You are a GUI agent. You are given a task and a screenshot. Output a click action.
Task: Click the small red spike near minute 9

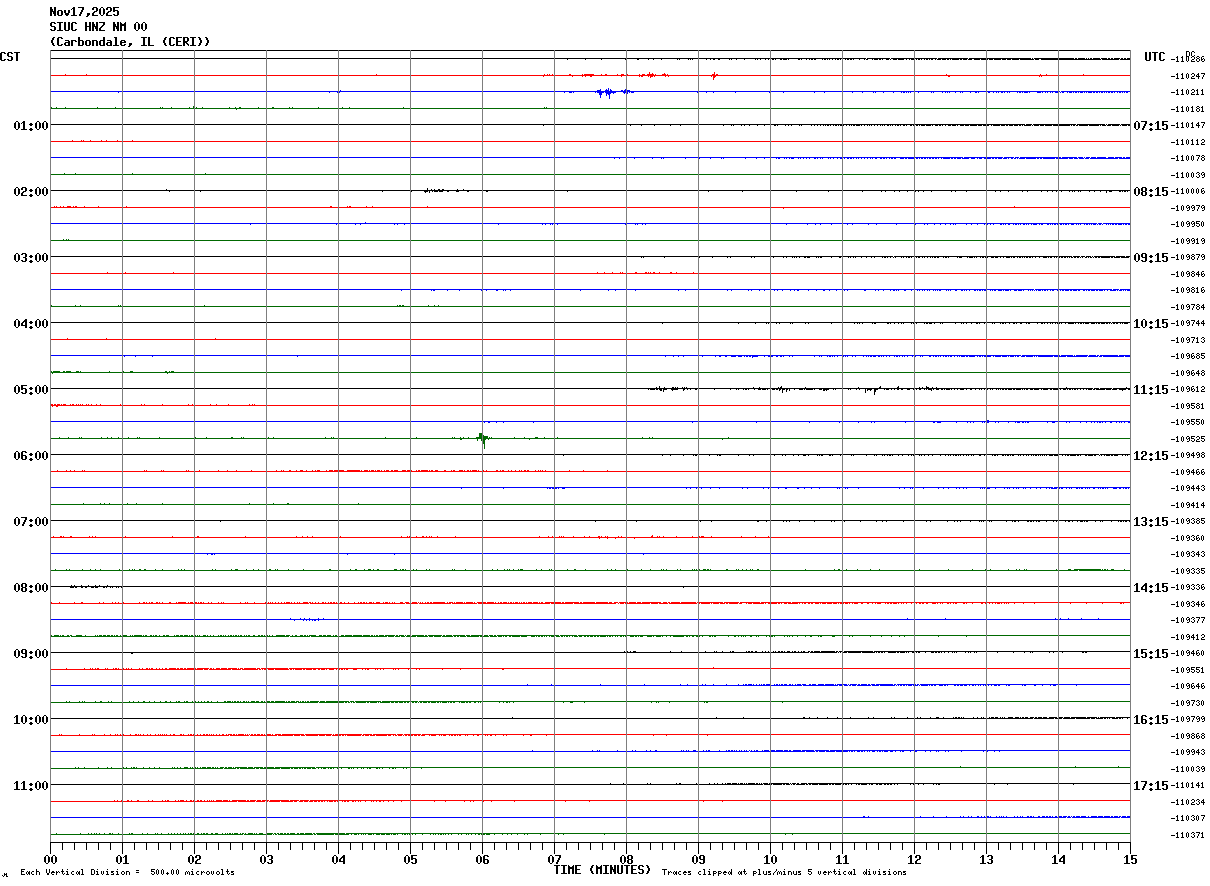[x=714, y=75]
